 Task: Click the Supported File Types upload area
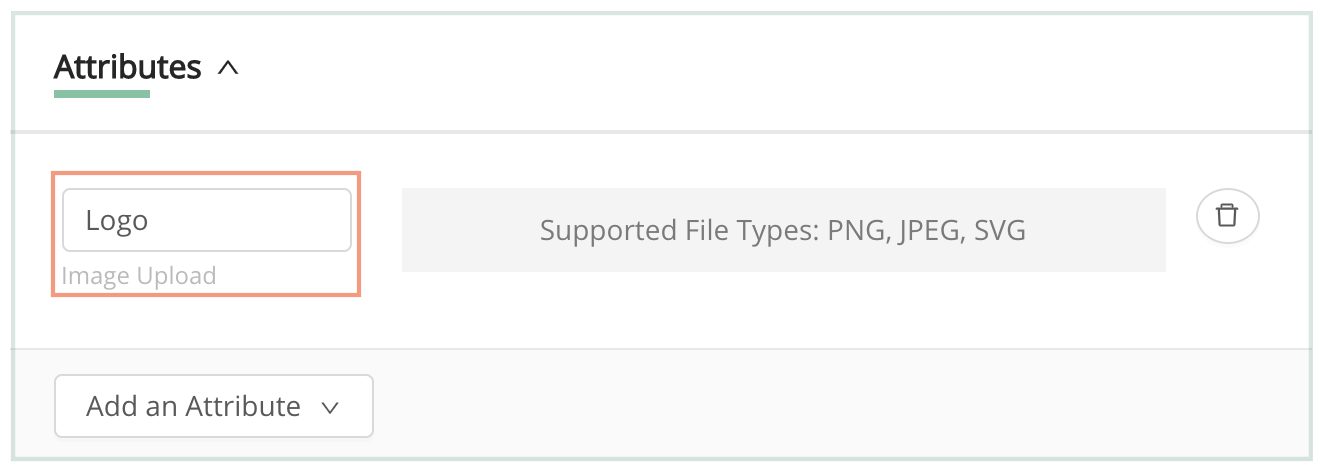783,230
